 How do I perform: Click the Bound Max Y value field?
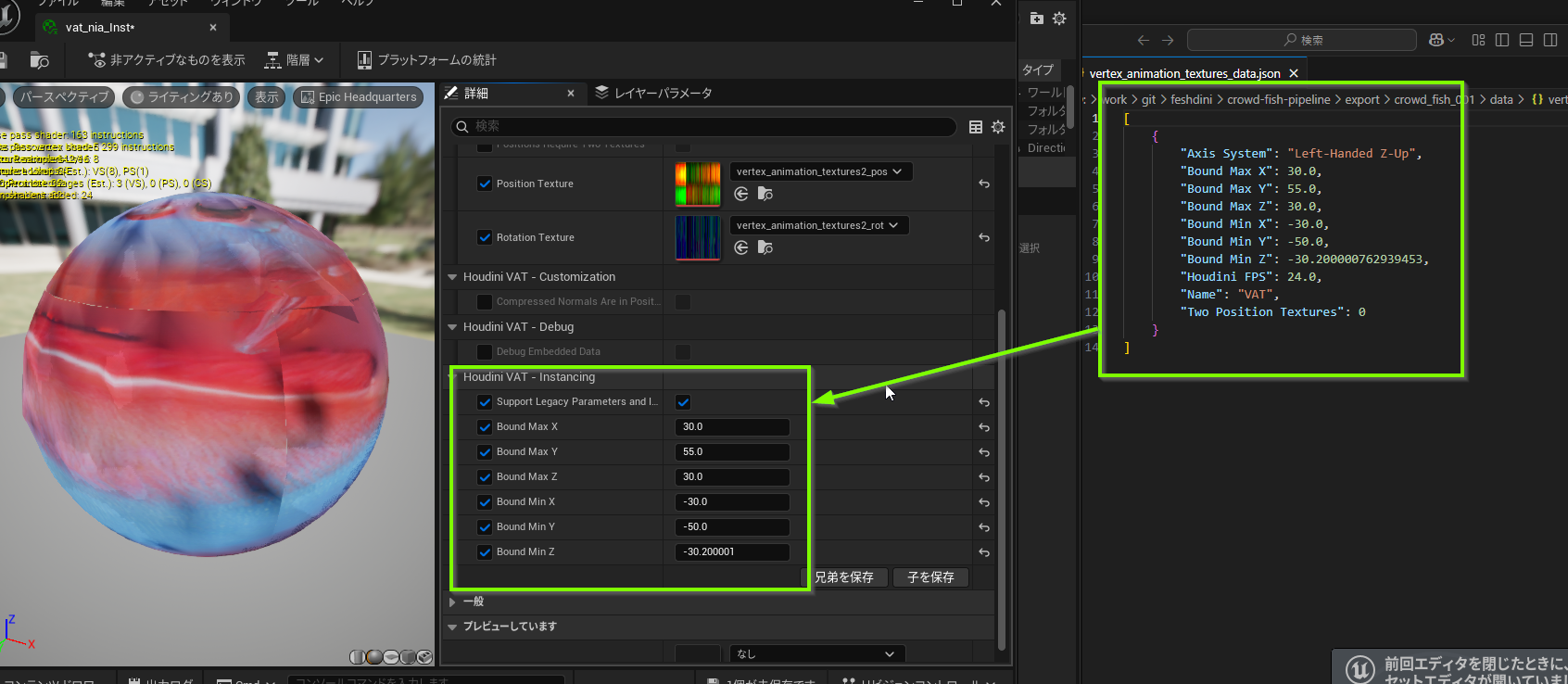[x=732, y=452]
